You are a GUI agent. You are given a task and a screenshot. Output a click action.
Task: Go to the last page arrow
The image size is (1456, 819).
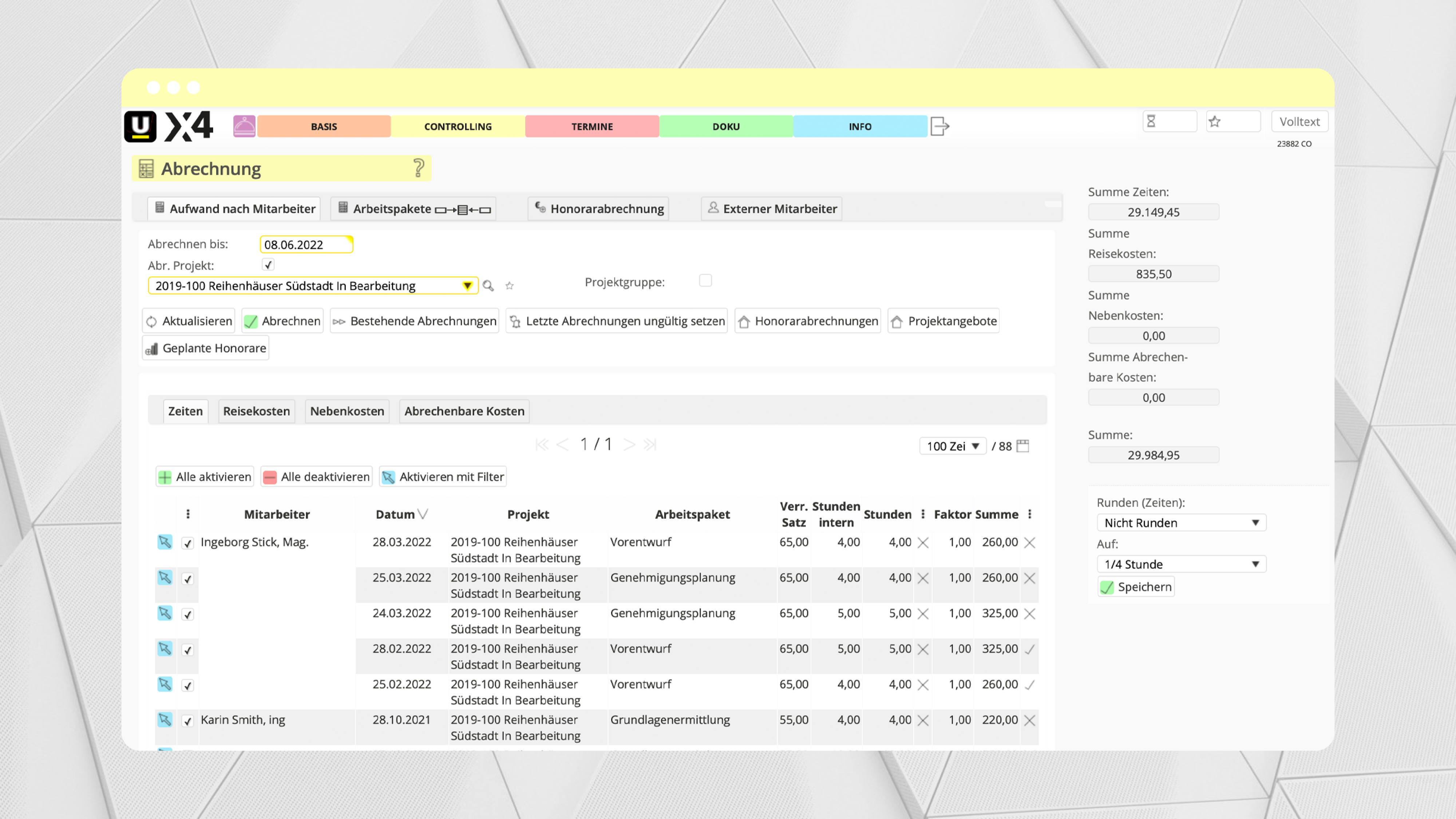(650, 445)
